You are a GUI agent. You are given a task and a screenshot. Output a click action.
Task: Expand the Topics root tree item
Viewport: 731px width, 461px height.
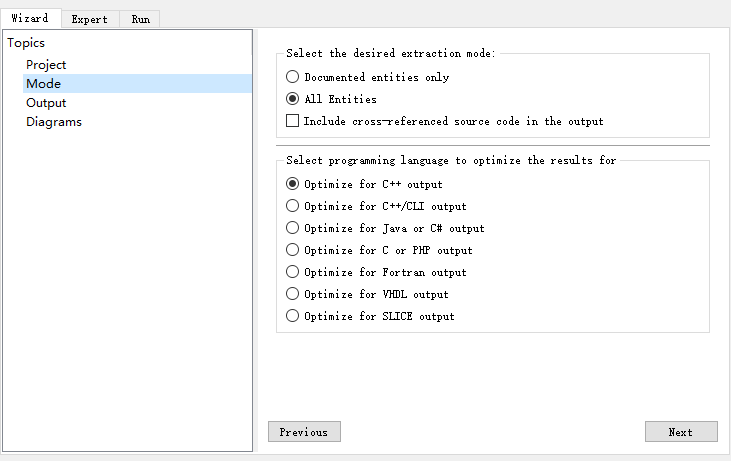(26, 43)
